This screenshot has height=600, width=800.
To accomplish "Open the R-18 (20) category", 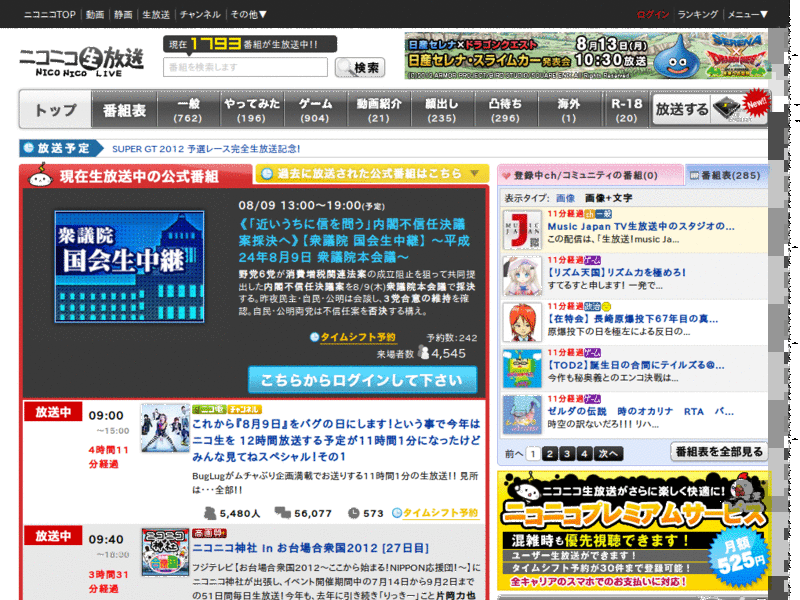I will click(x=627, y=110).
